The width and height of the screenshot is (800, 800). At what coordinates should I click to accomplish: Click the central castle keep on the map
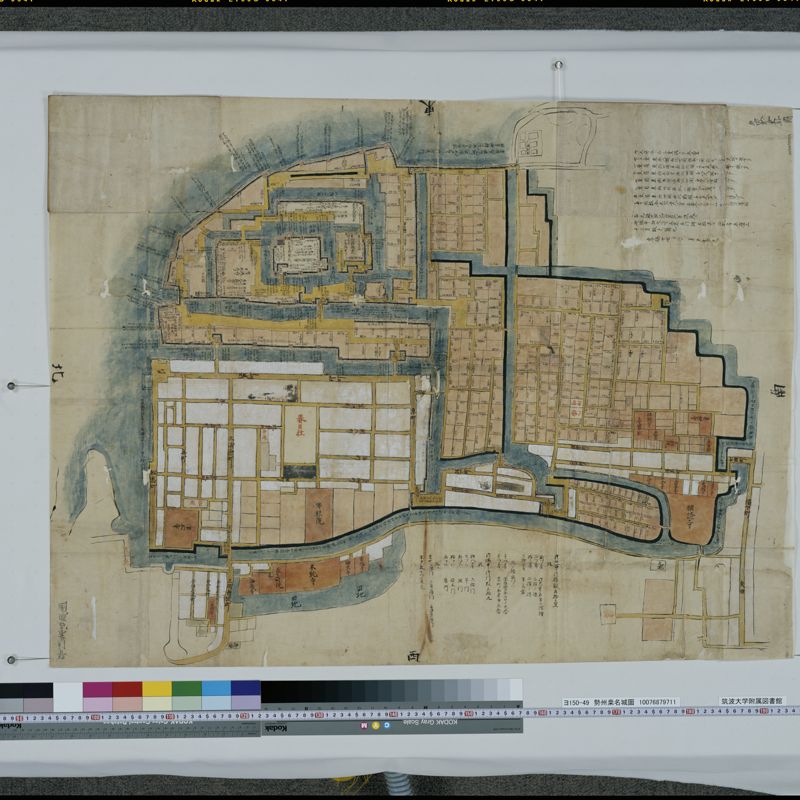click(302, 254)
